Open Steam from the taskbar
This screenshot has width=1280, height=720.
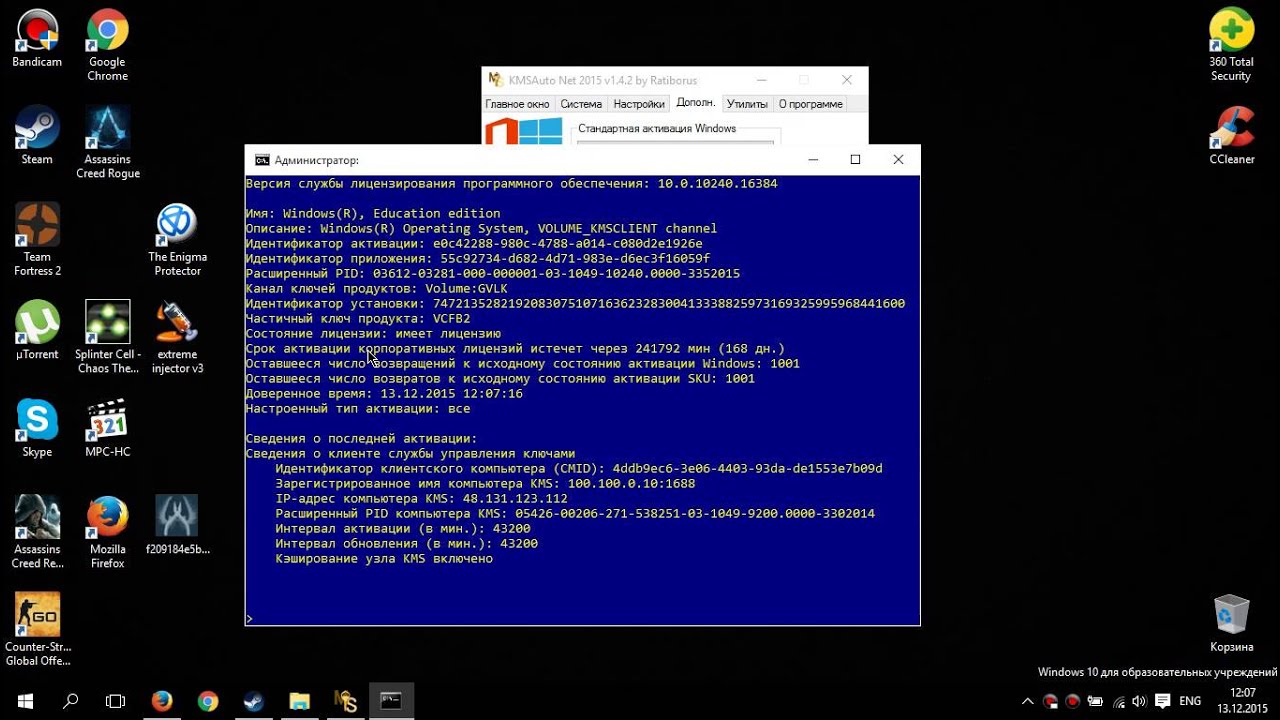coord(254,701)
